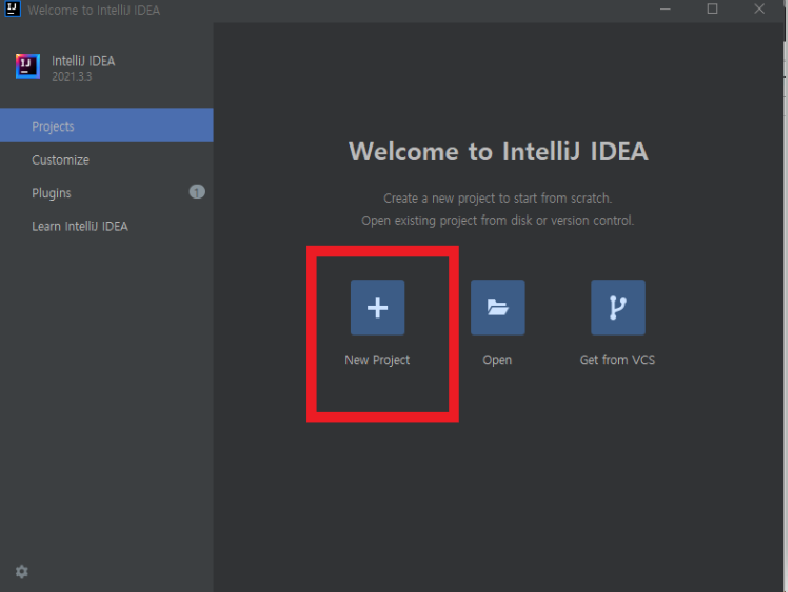788x592 pixels.
Task: Minimize the Welcome window
Action: (665, 9)
